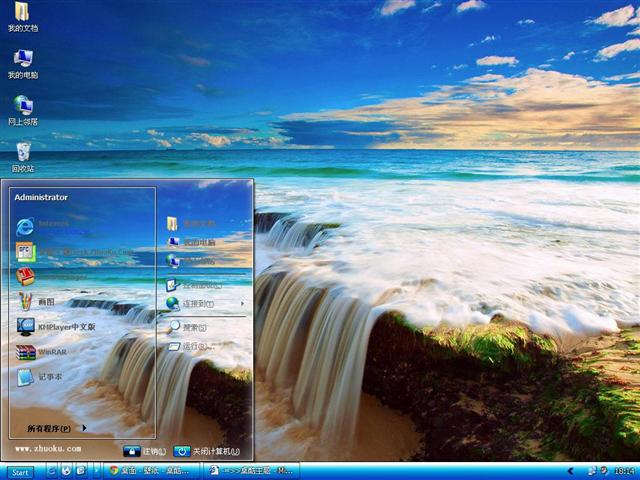Screen dimensions: 640x480
Task: Open the 网上邻居 desktop icon
Action: pyautogui.click(x=22, y=106)
